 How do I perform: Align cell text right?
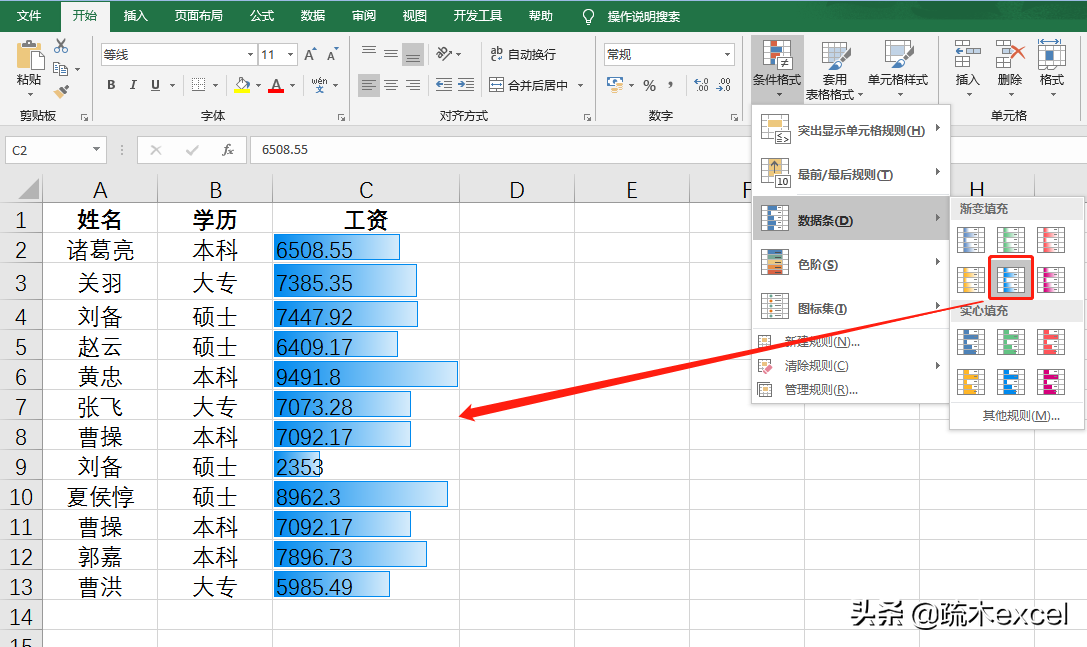coord(413,85)
